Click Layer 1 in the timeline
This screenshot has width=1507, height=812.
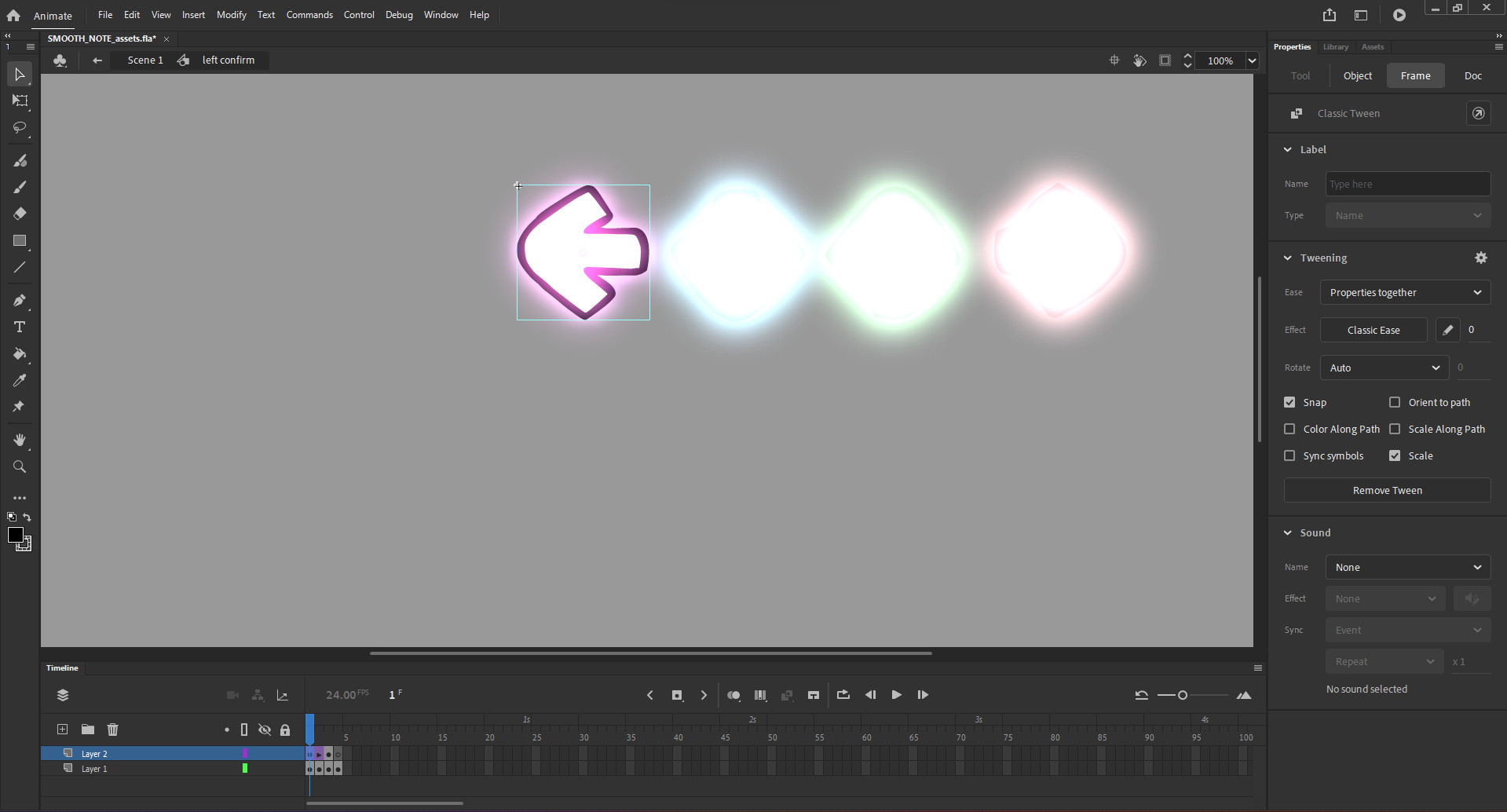pyautogui.click(x=94, y=768)
